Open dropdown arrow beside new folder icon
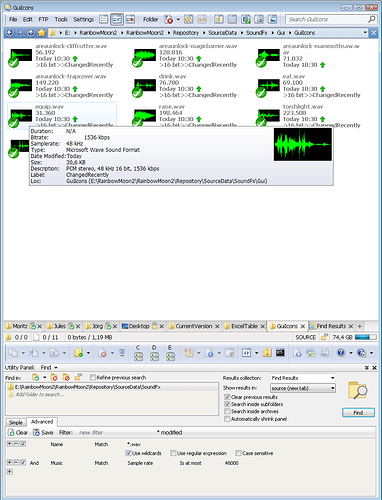The height and width of the screenshot is (500, 382). (x=88, y=353)
